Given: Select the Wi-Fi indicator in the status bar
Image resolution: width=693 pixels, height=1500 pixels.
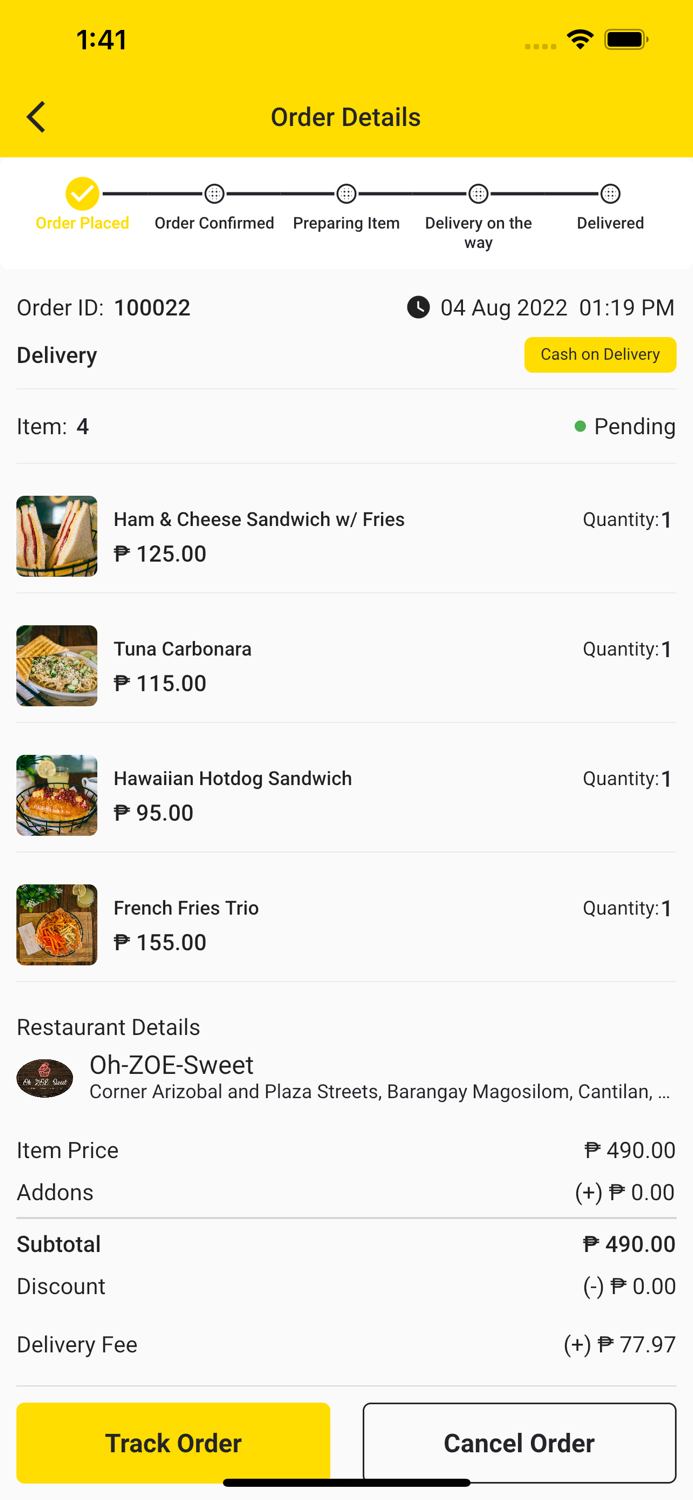Looking at the screenshot, I should click(x=581, y=40).
